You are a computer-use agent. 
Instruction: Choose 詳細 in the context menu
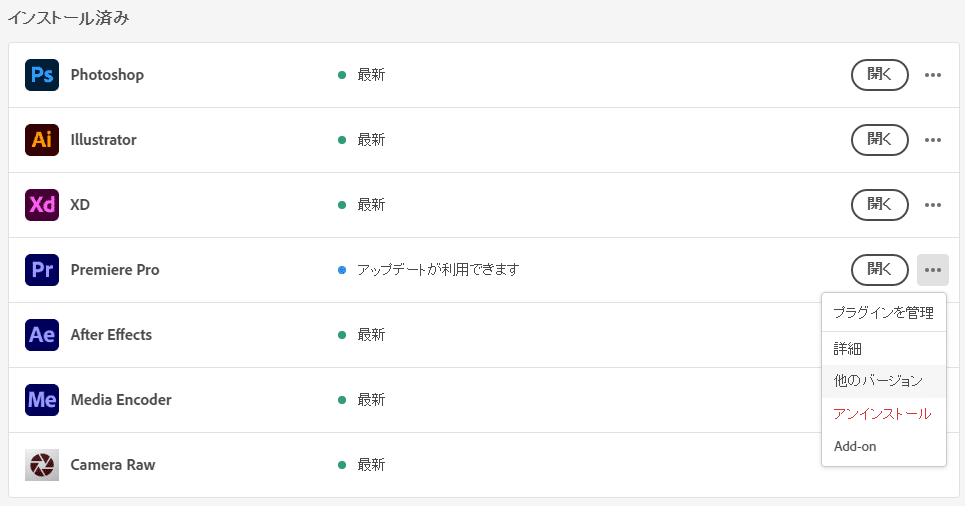848,349
